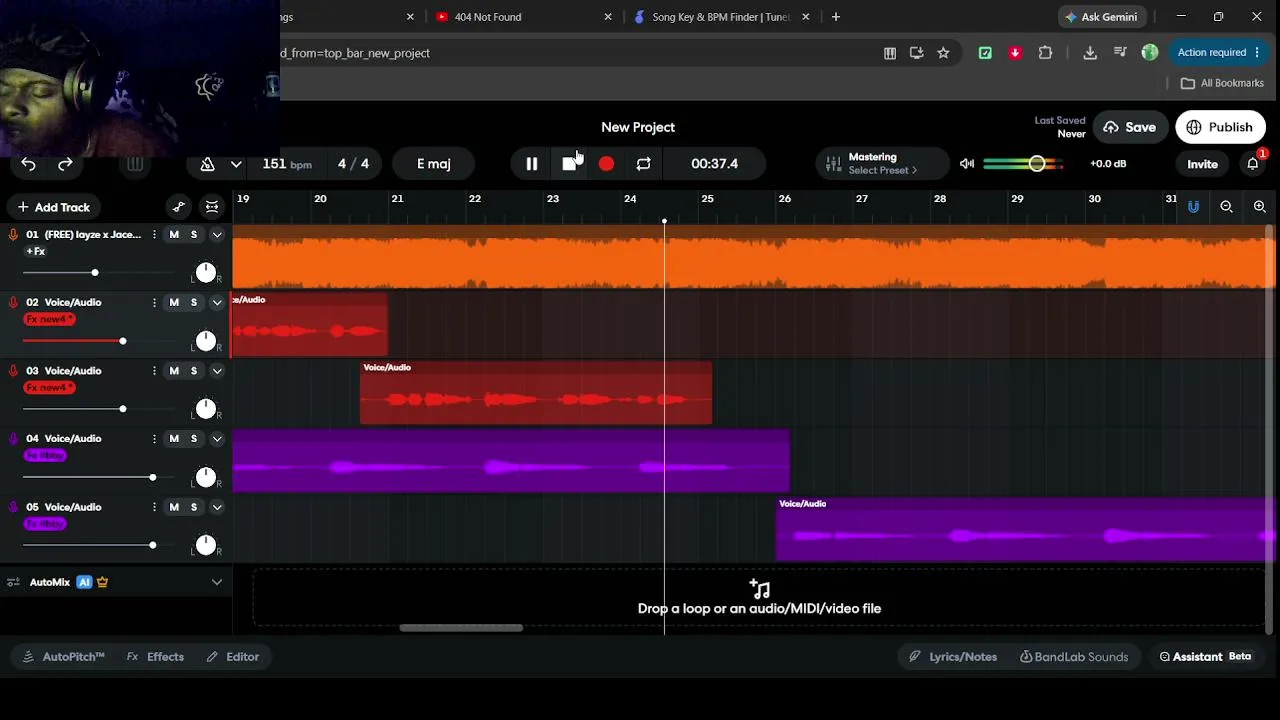Open the Effects panel

[155, 657]
